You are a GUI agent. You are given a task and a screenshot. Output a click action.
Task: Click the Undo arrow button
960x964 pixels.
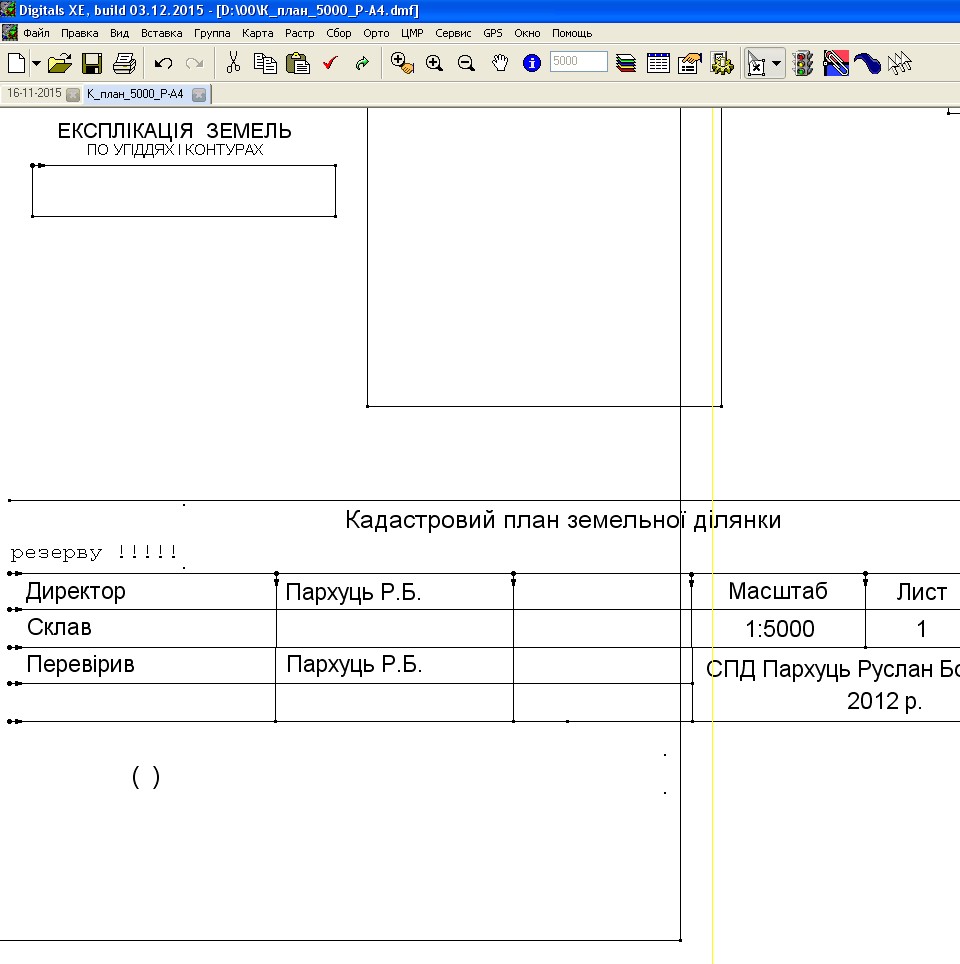164,63
